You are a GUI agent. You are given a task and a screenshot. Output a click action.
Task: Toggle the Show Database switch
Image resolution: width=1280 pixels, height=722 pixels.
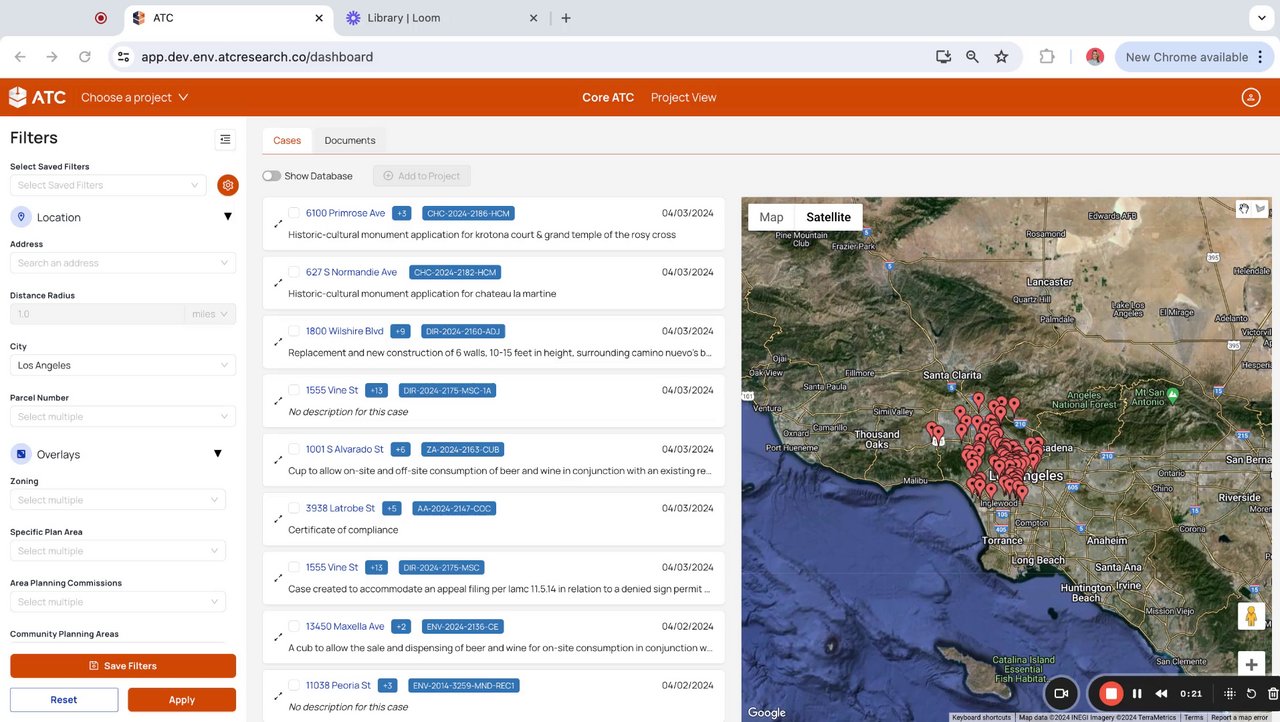(271, 176)
